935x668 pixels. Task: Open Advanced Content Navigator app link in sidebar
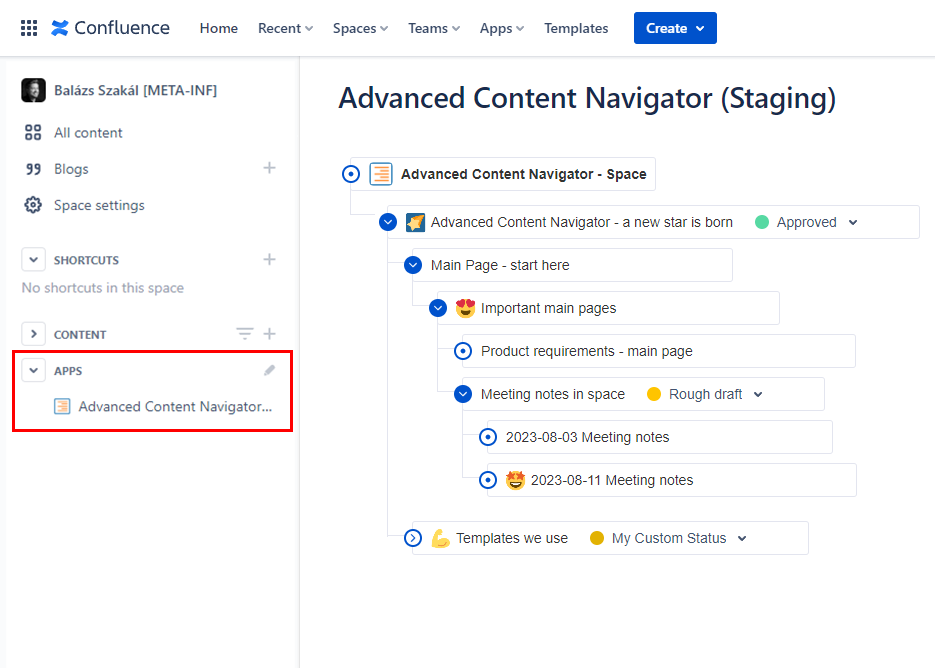pos(175,406)
